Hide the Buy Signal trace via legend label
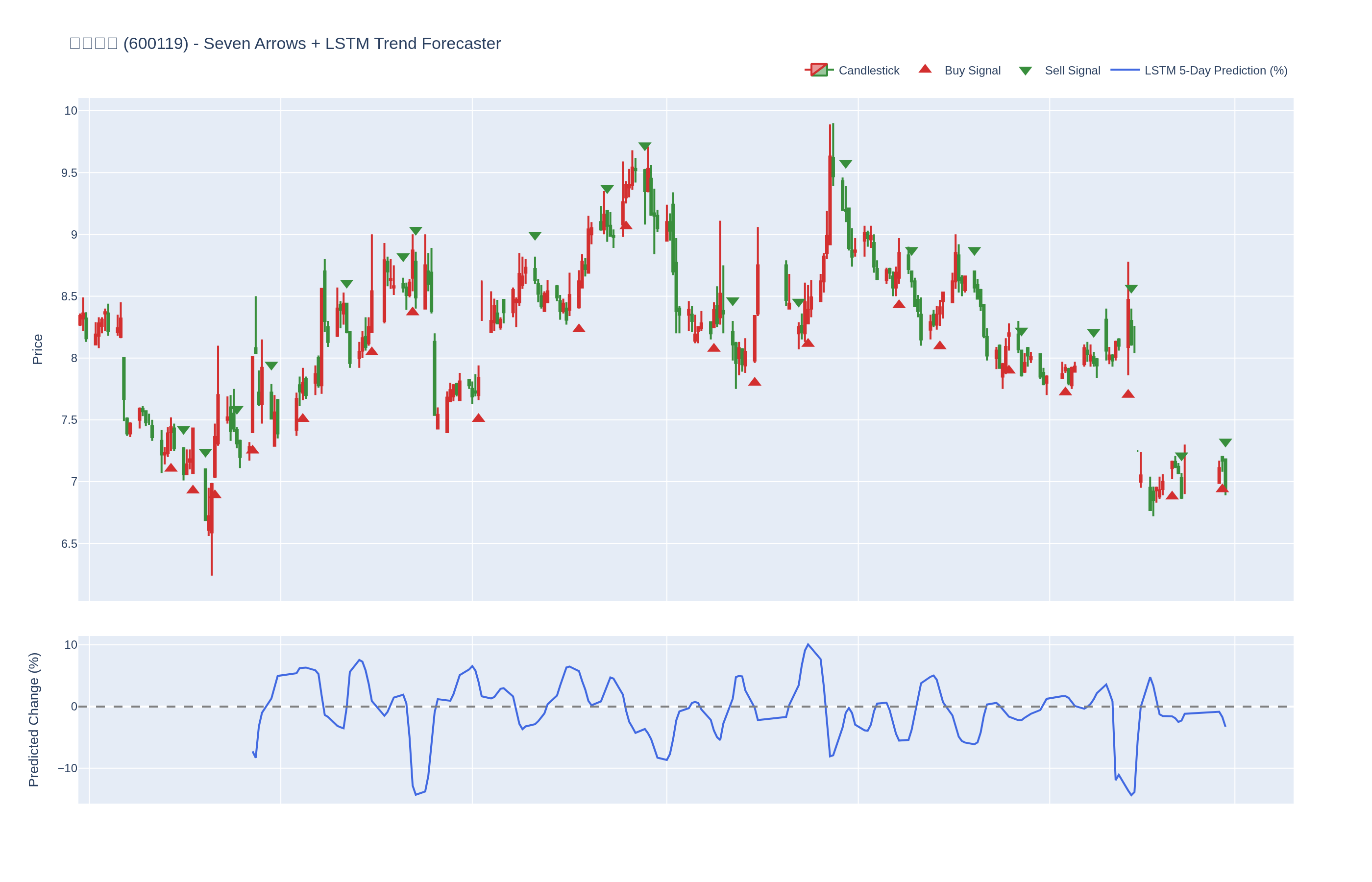 pyautogui.click(x=972, y=71)
